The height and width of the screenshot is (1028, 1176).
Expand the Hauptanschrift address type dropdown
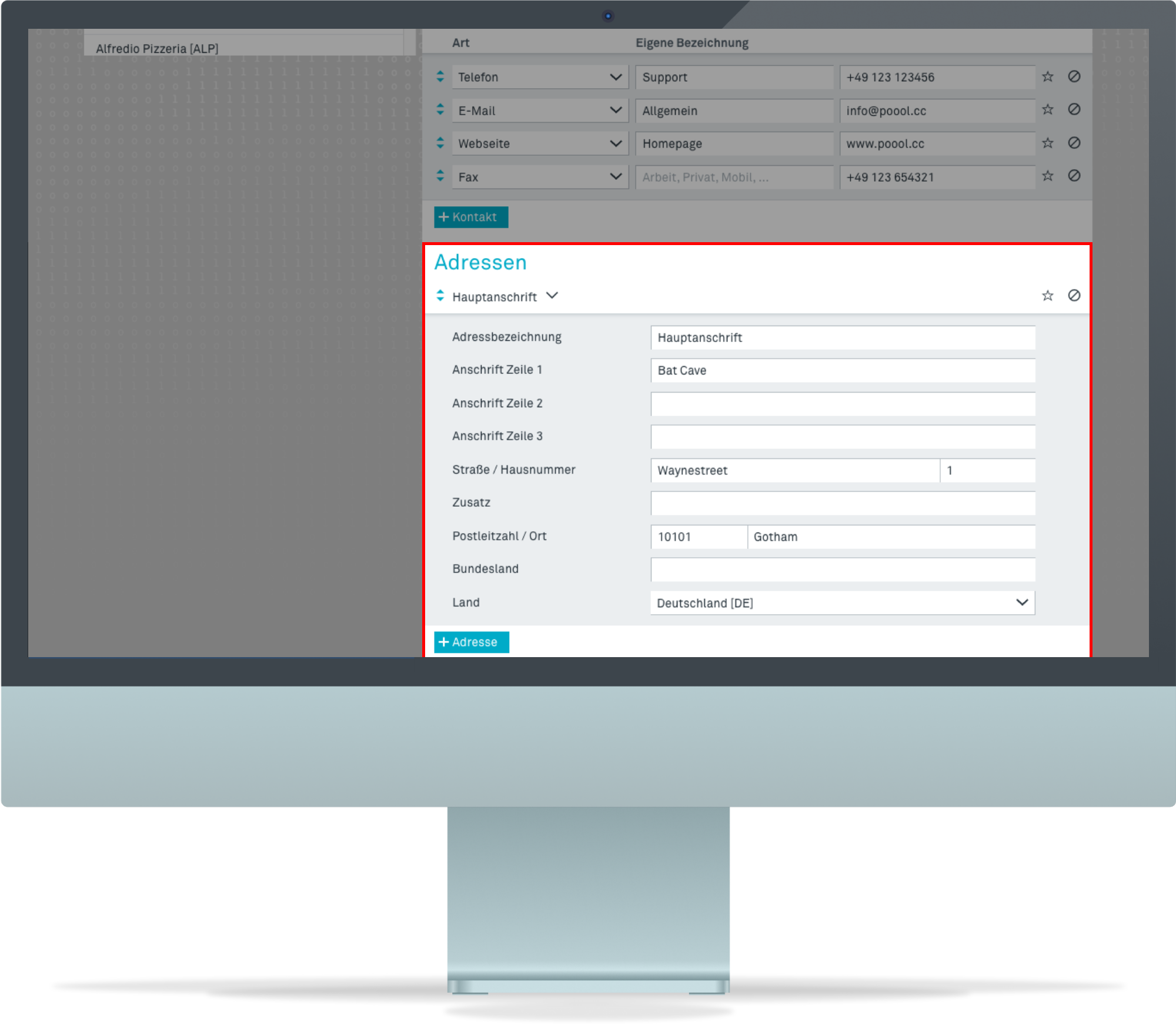point(553,296)
